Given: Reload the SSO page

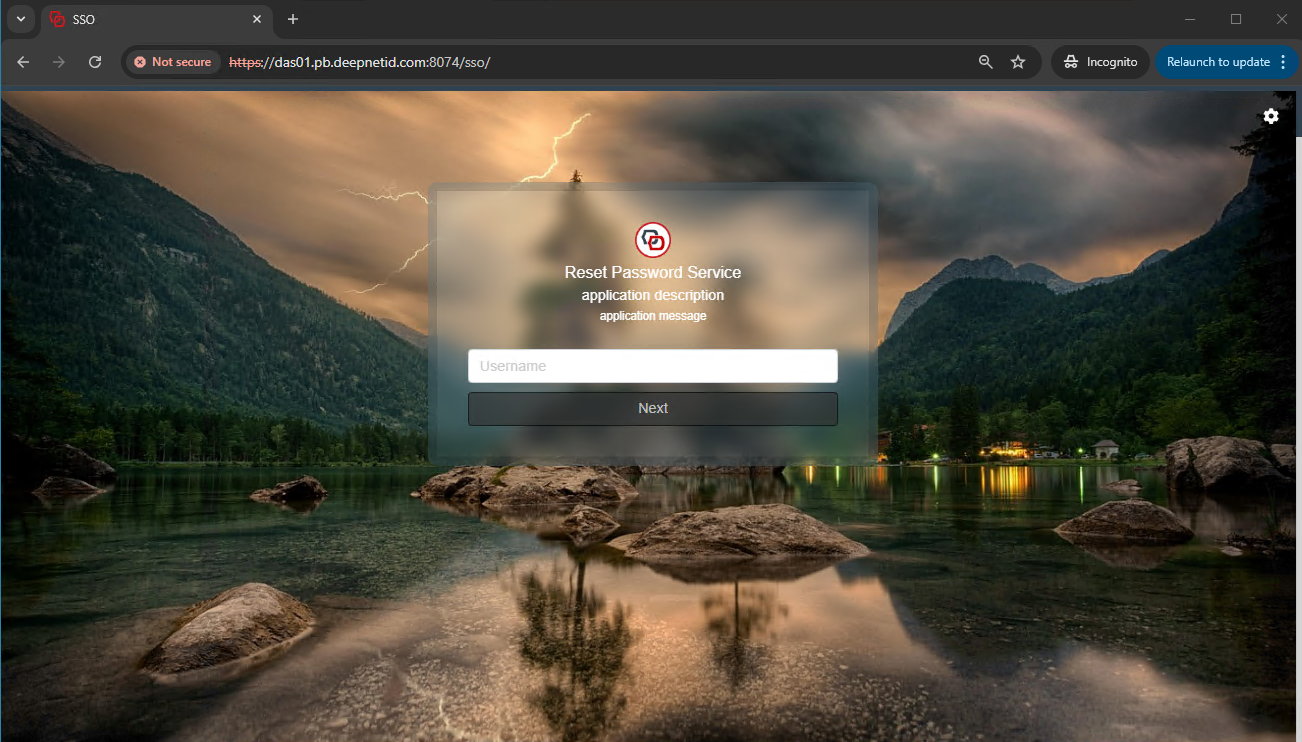Looking at the screenshot, I should pyautogui.click(x=95, y=62).
